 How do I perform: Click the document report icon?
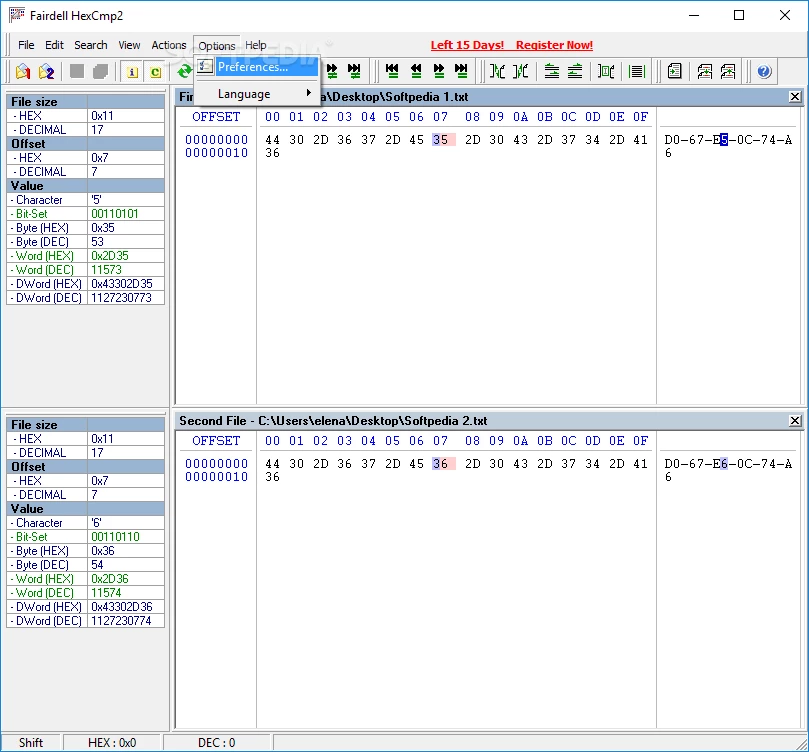675,71
